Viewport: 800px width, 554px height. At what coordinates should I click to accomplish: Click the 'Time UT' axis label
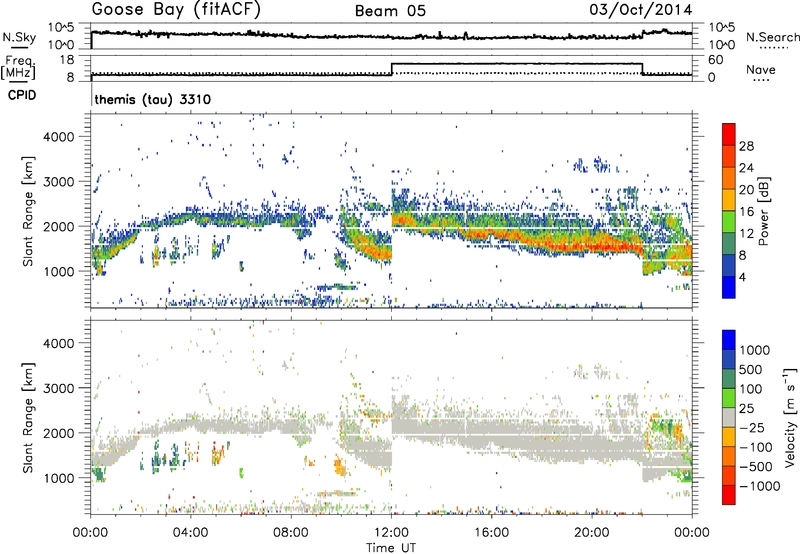(x=391, y=548)
